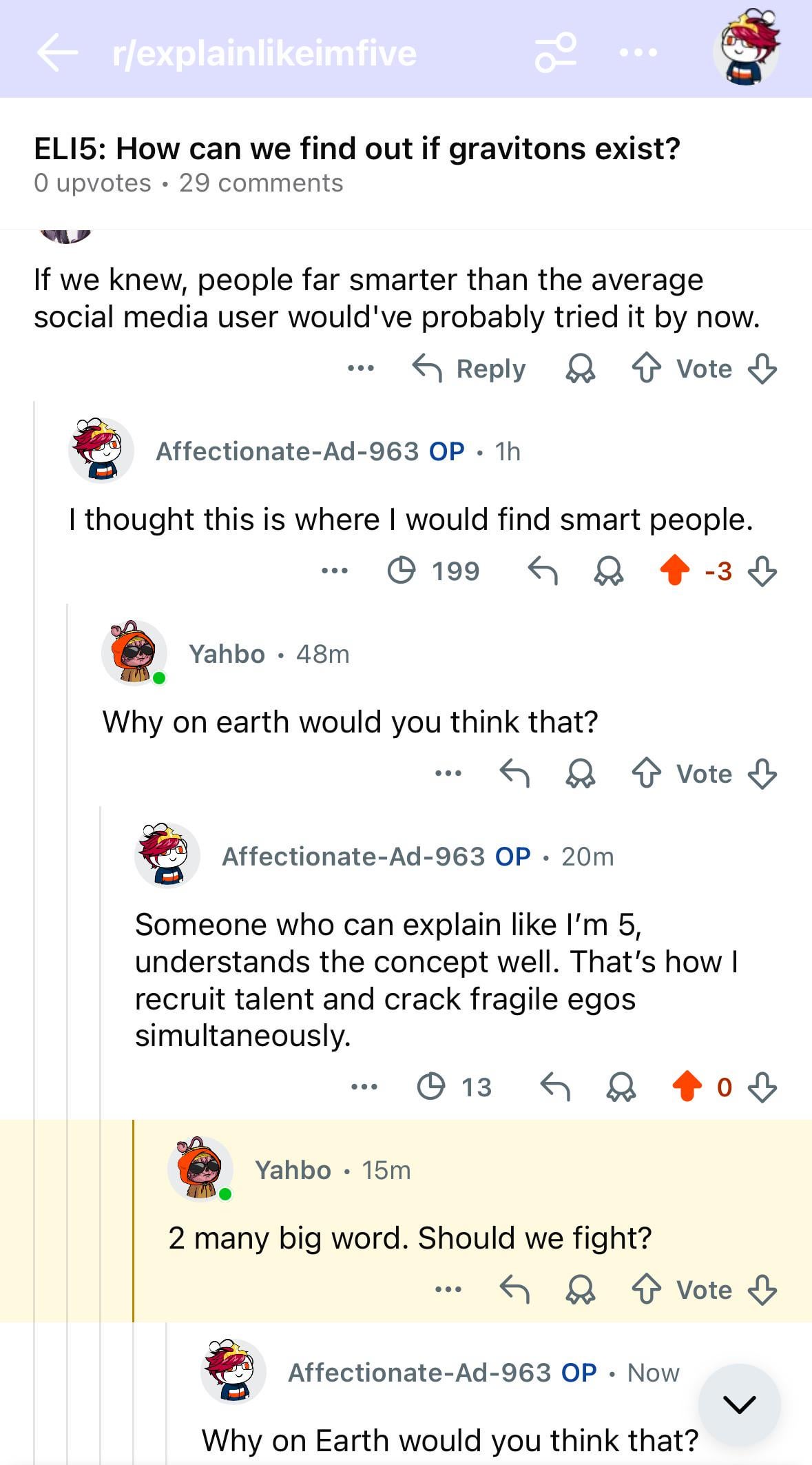Tap the back arrow to leave thread
The image size is (812, 1465).
(57, 53)
